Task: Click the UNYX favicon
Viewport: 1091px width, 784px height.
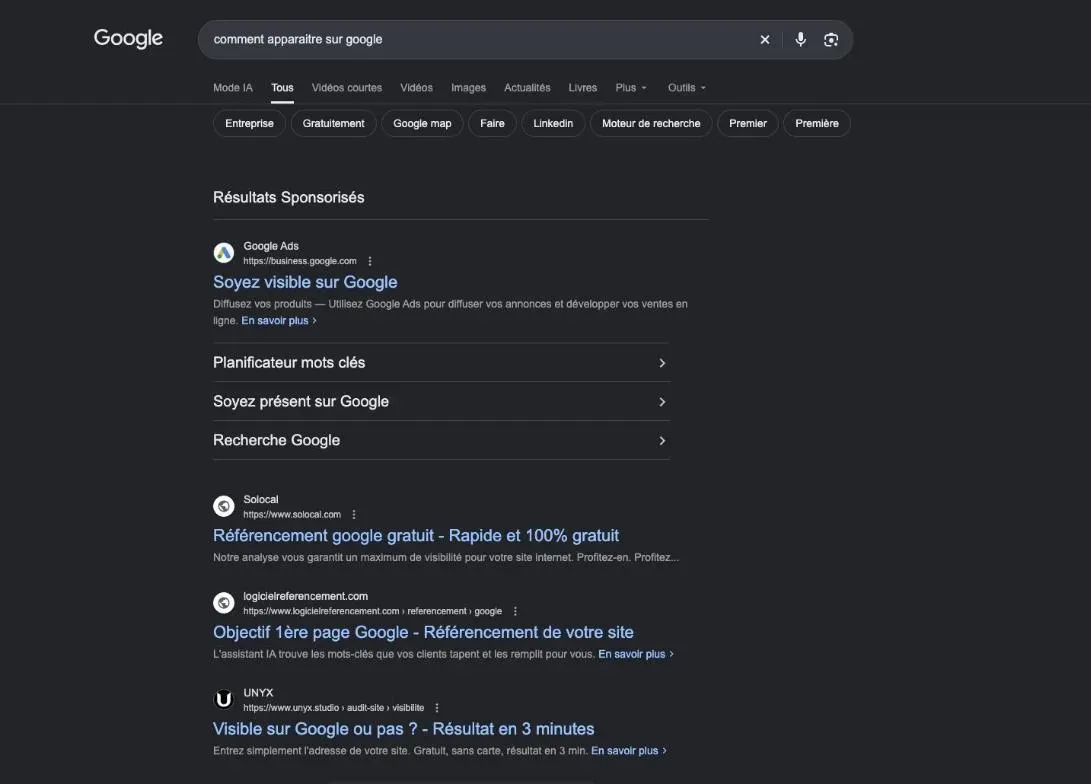Action: coord(223,699)
